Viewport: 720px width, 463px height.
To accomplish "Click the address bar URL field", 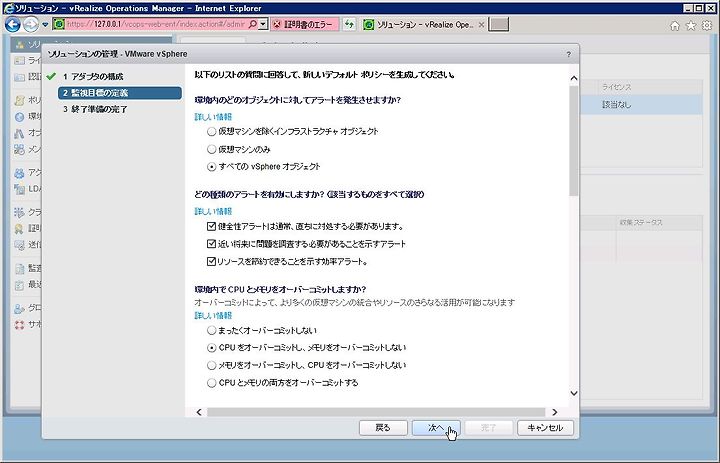I will tap(156, 24).
